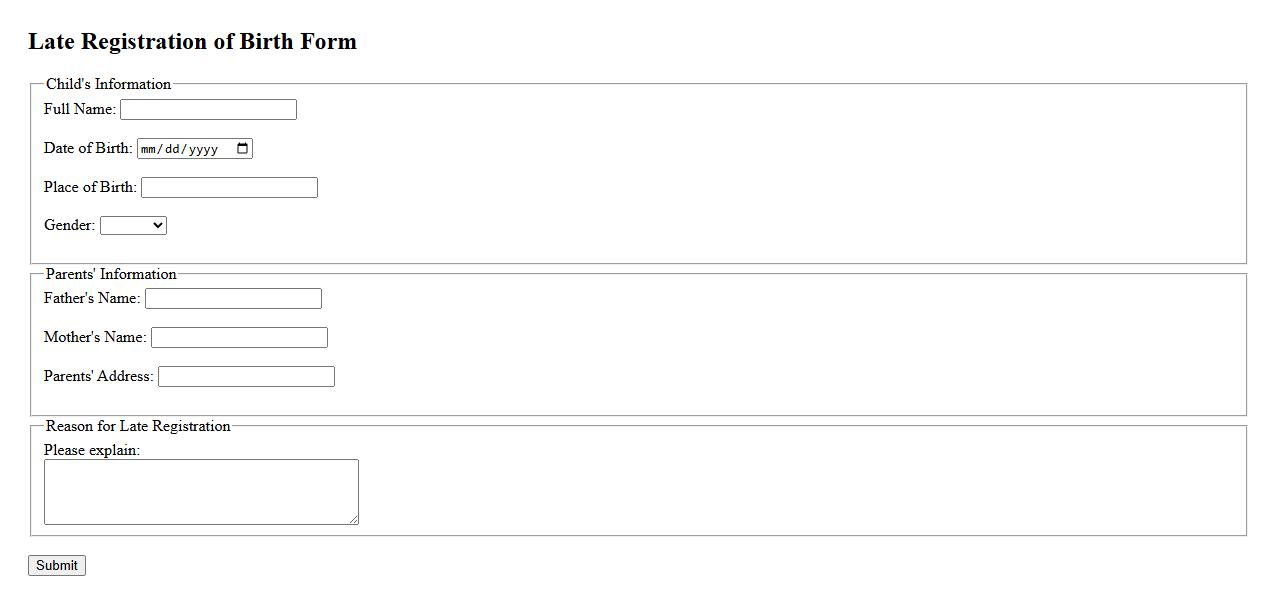
Task: Click the Father's Name input box
Action: [233, 299]
